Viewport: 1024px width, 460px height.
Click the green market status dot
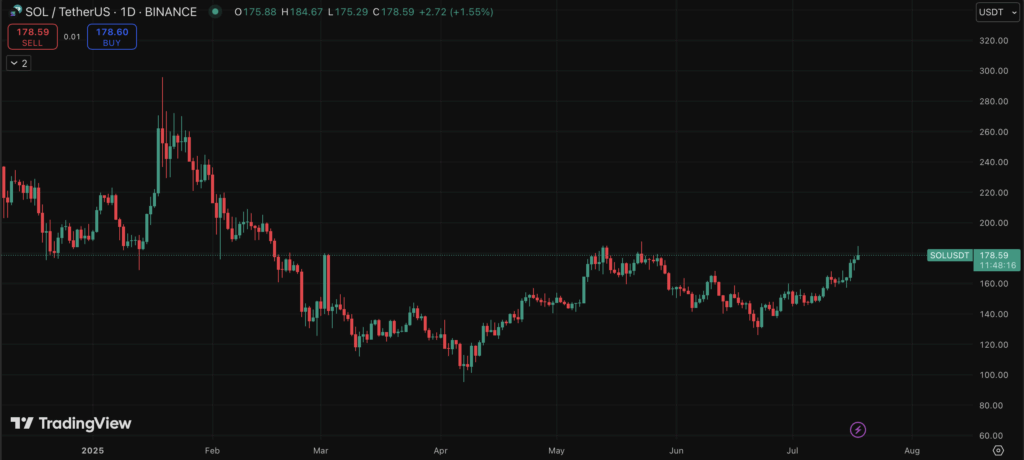tap(215, 12)
